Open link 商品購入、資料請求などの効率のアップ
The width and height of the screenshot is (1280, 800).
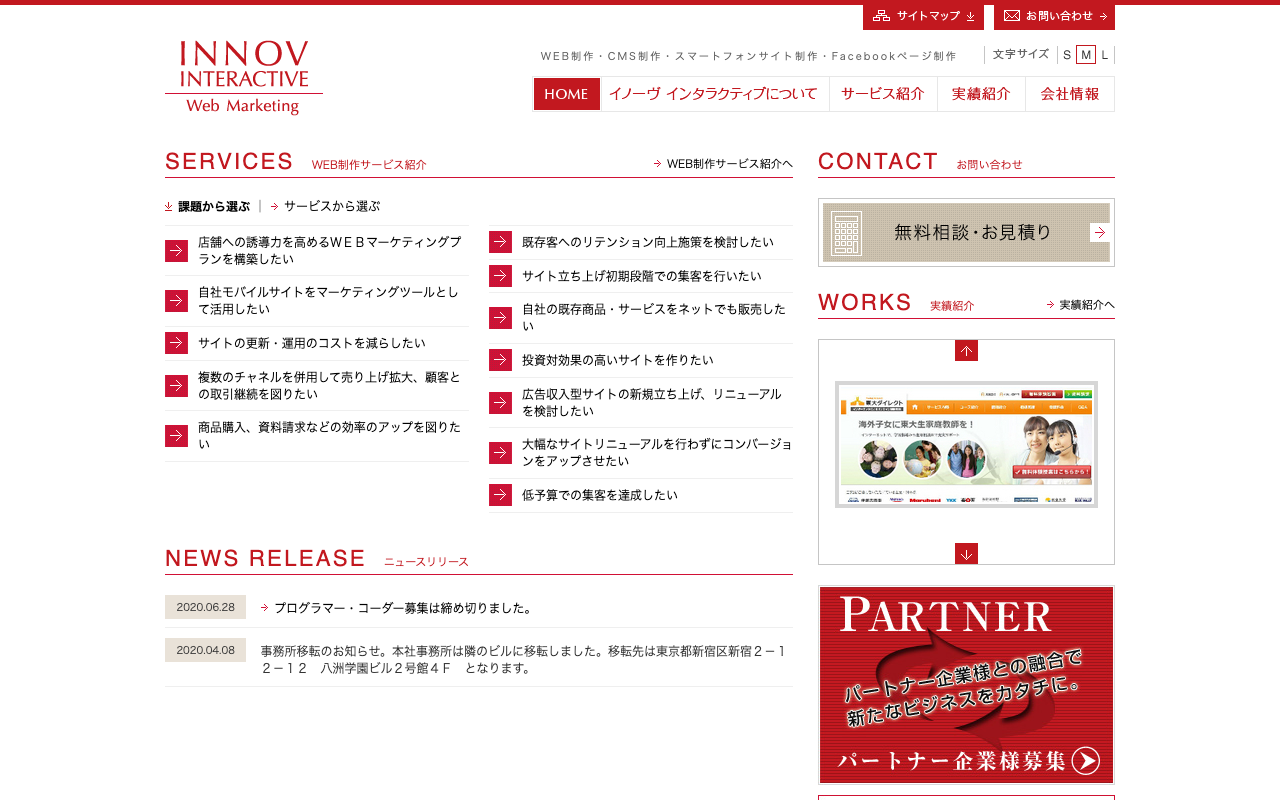330,435
